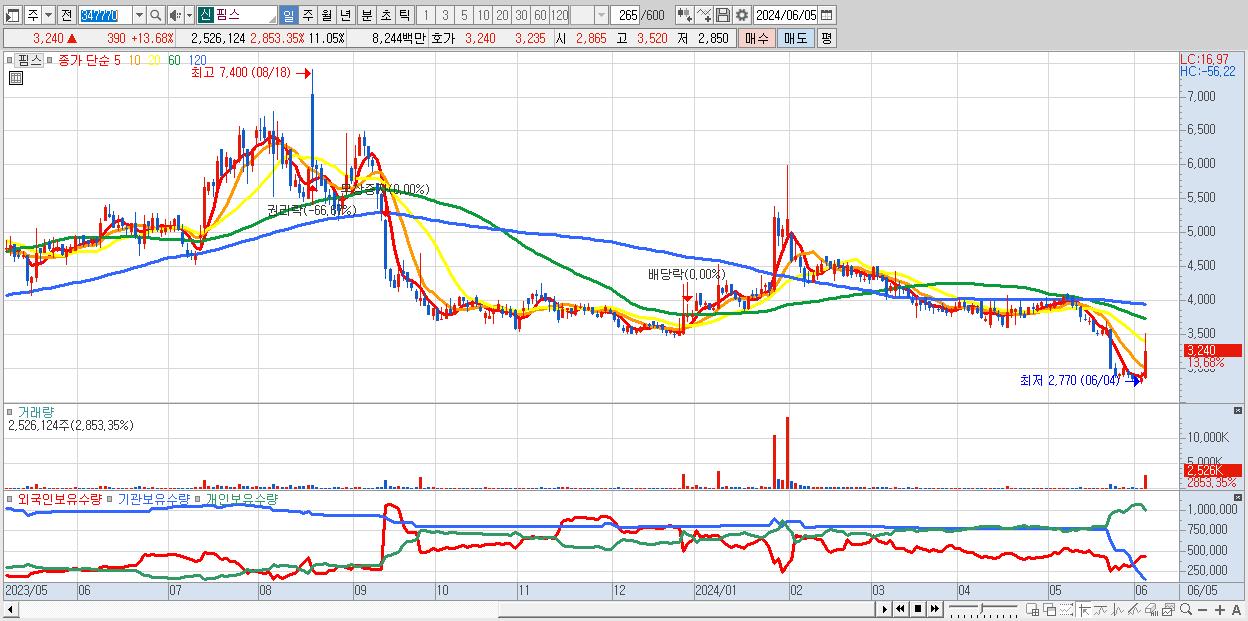
Task: Toggle the small square before 종가 단순 label
Action: click(x=52, y=60)
